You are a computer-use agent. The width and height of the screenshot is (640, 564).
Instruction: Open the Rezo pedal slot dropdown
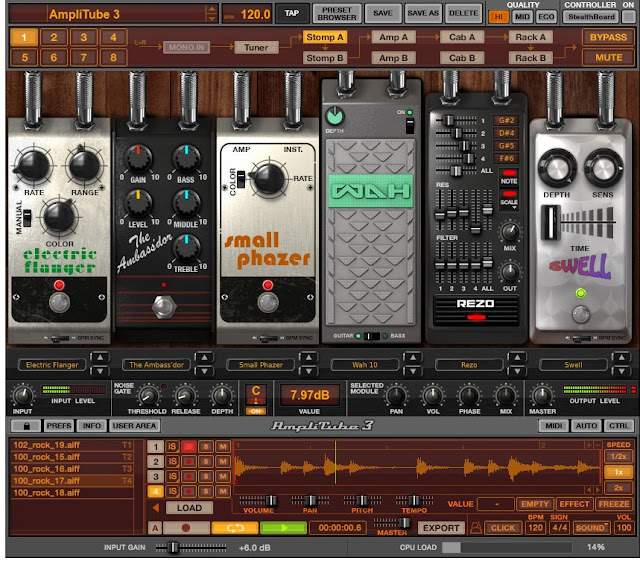tap(469, 365)
